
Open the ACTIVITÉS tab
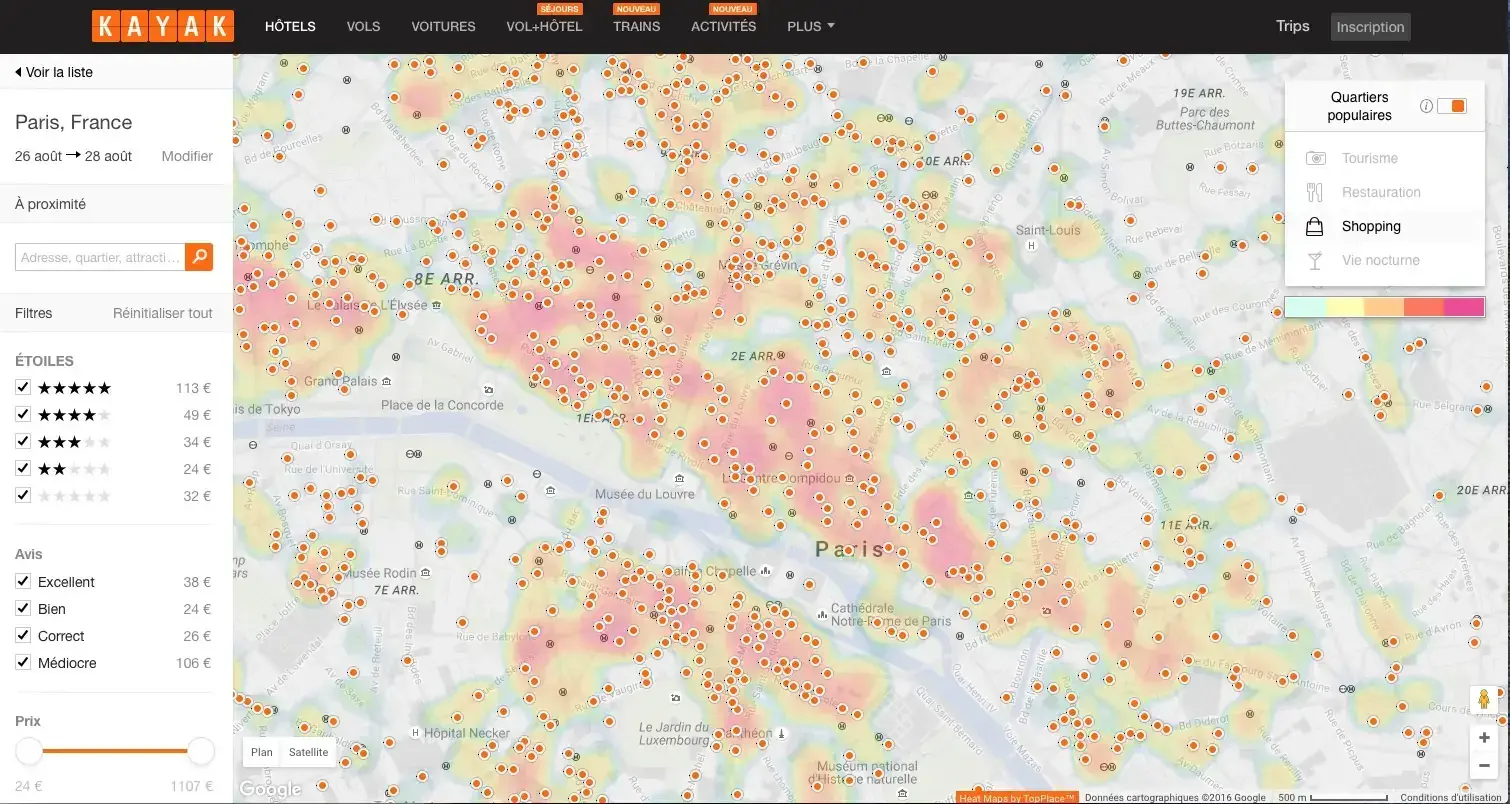click(x=724, y=26)
